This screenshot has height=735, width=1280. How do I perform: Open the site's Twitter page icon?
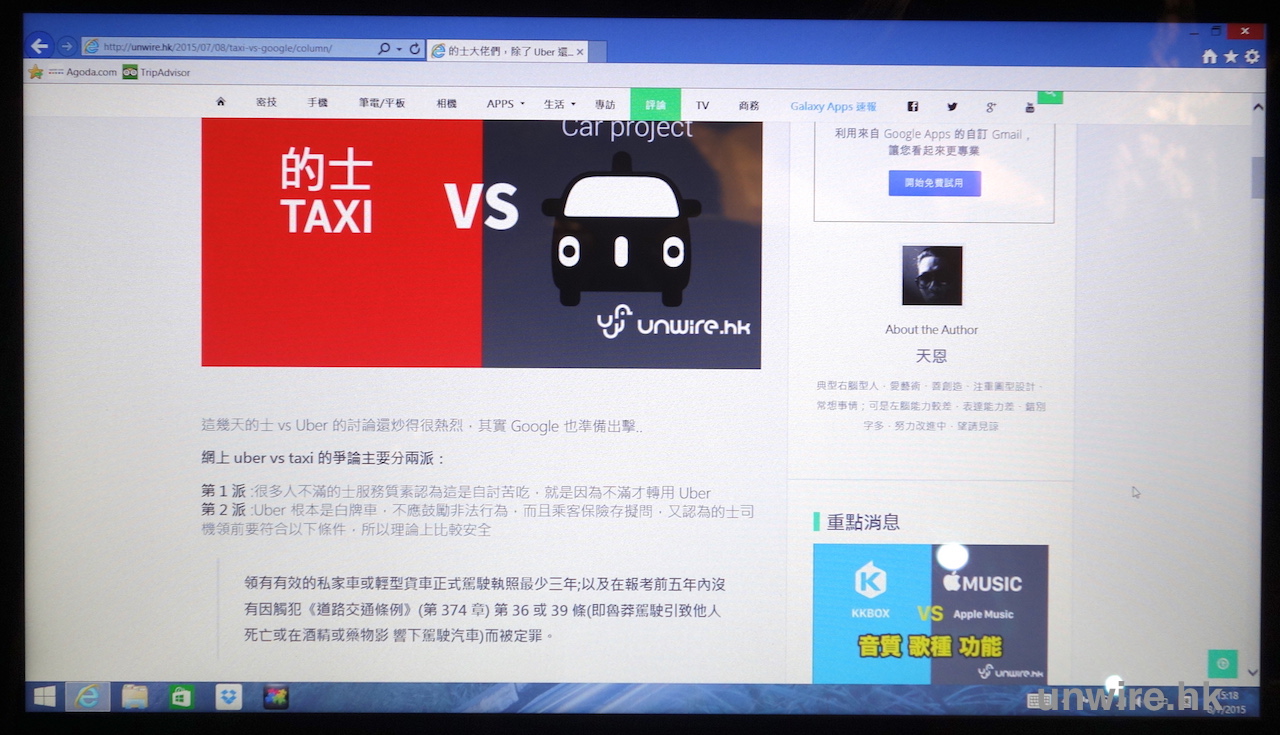coord(952,106)
